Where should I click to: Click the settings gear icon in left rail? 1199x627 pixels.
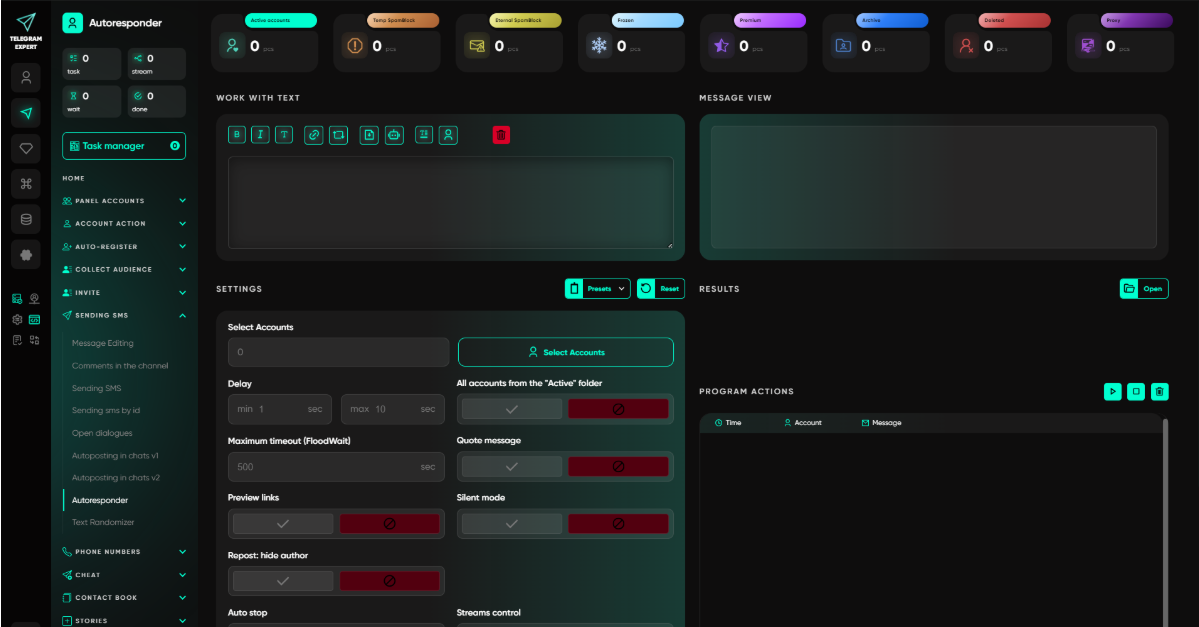click(x=17, y=320)
